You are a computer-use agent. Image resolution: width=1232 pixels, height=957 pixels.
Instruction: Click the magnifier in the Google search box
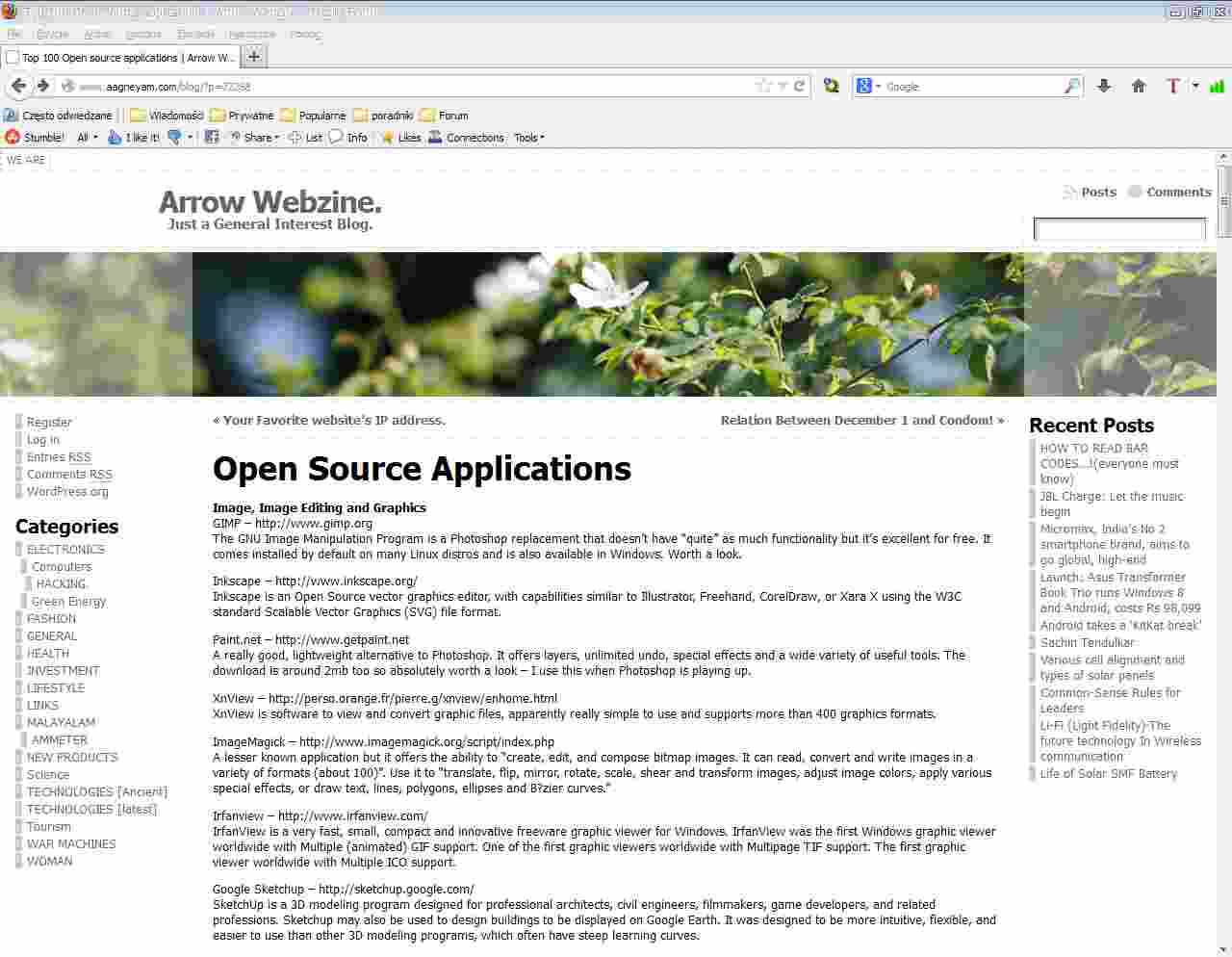pyautogui.click(x=1072, y=86)
